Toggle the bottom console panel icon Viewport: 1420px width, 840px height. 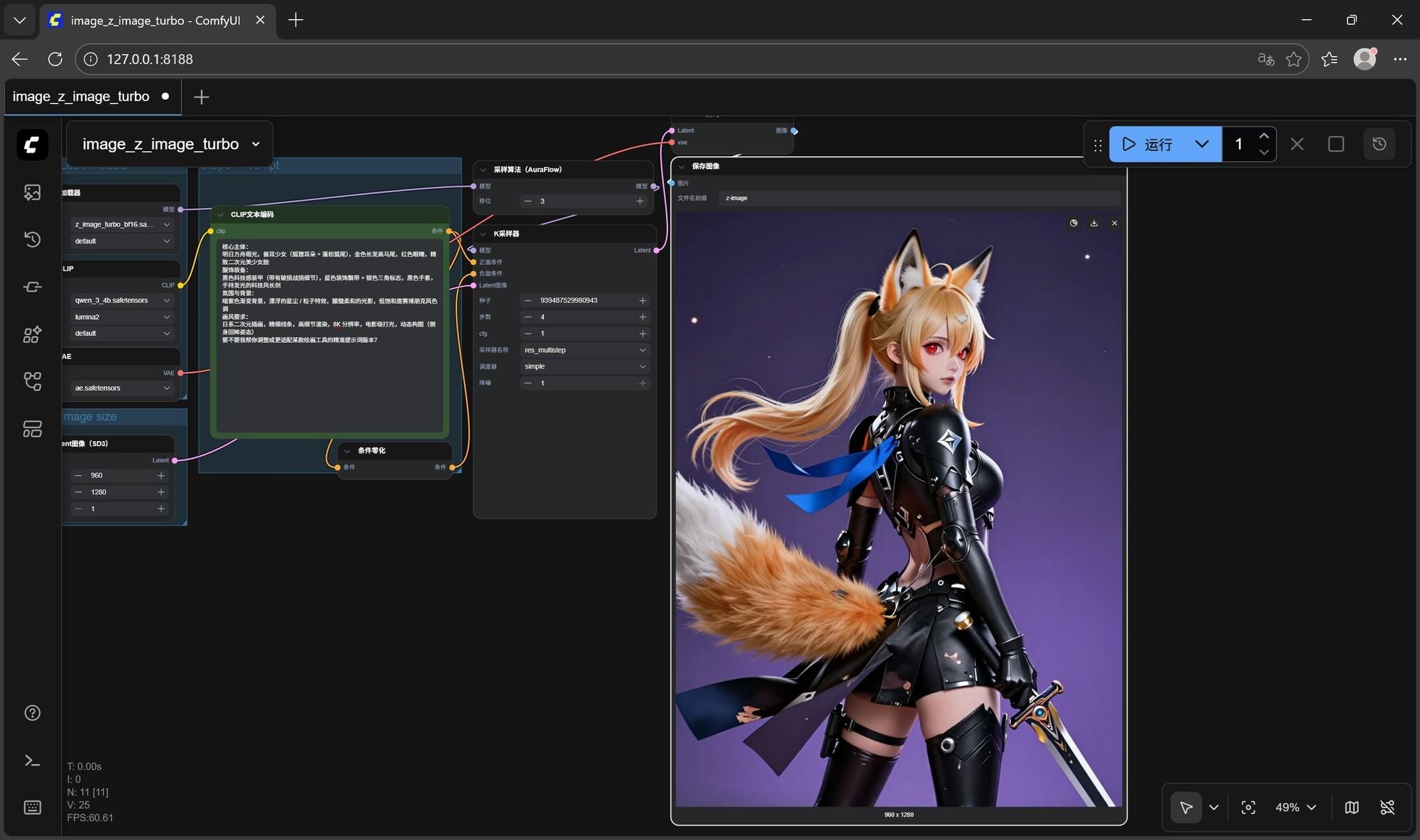point(32,760)
